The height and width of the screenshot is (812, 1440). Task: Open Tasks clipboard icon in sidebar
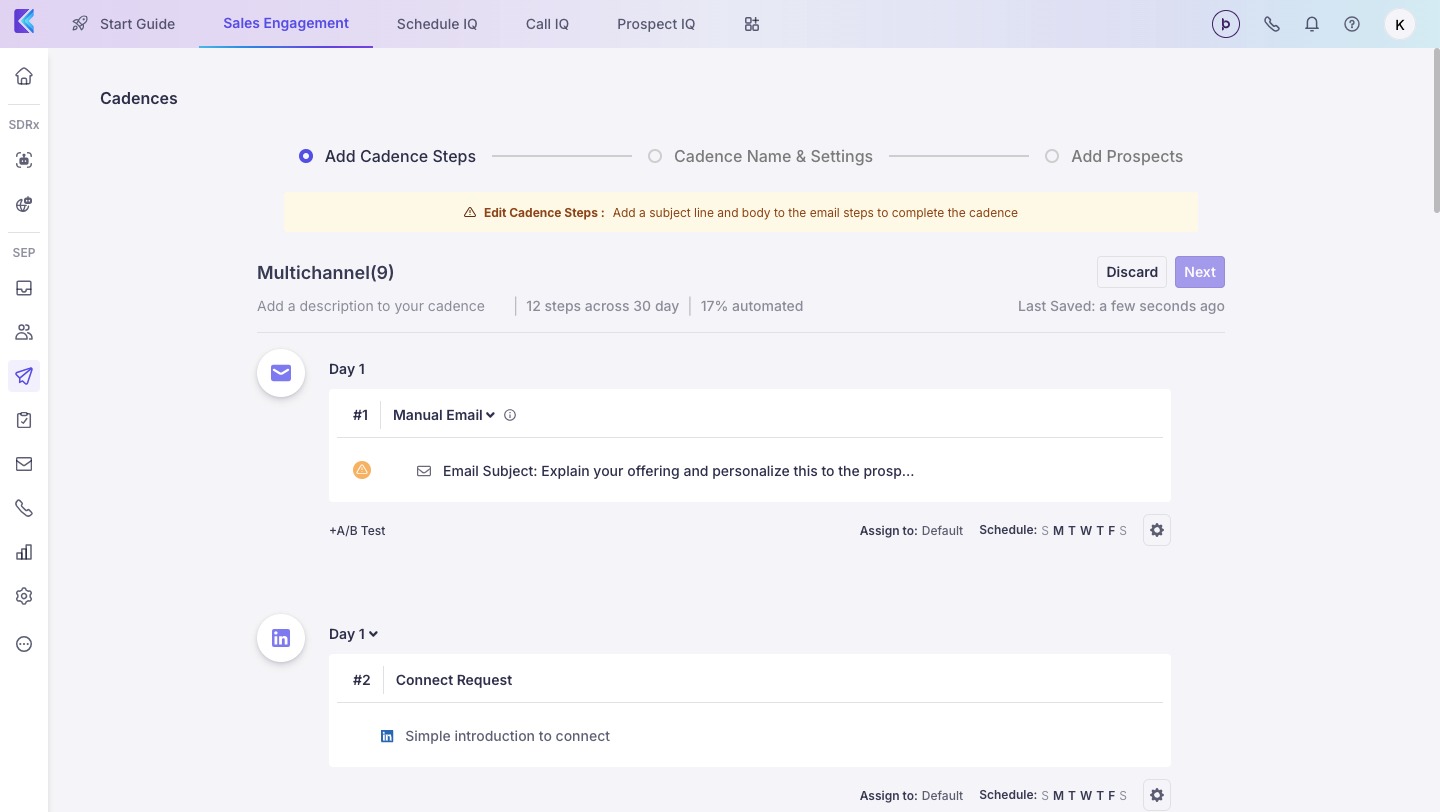(x=24, y=420)
